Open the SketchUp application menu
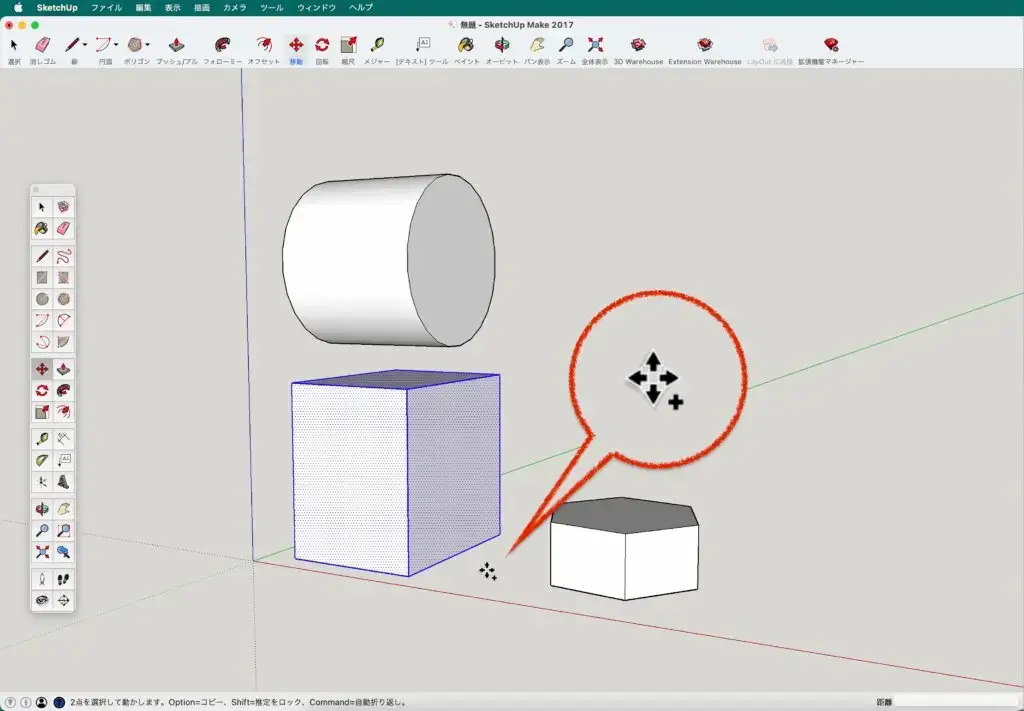The width and height of the screenshot is (1024, 711). tap(57, 8)
